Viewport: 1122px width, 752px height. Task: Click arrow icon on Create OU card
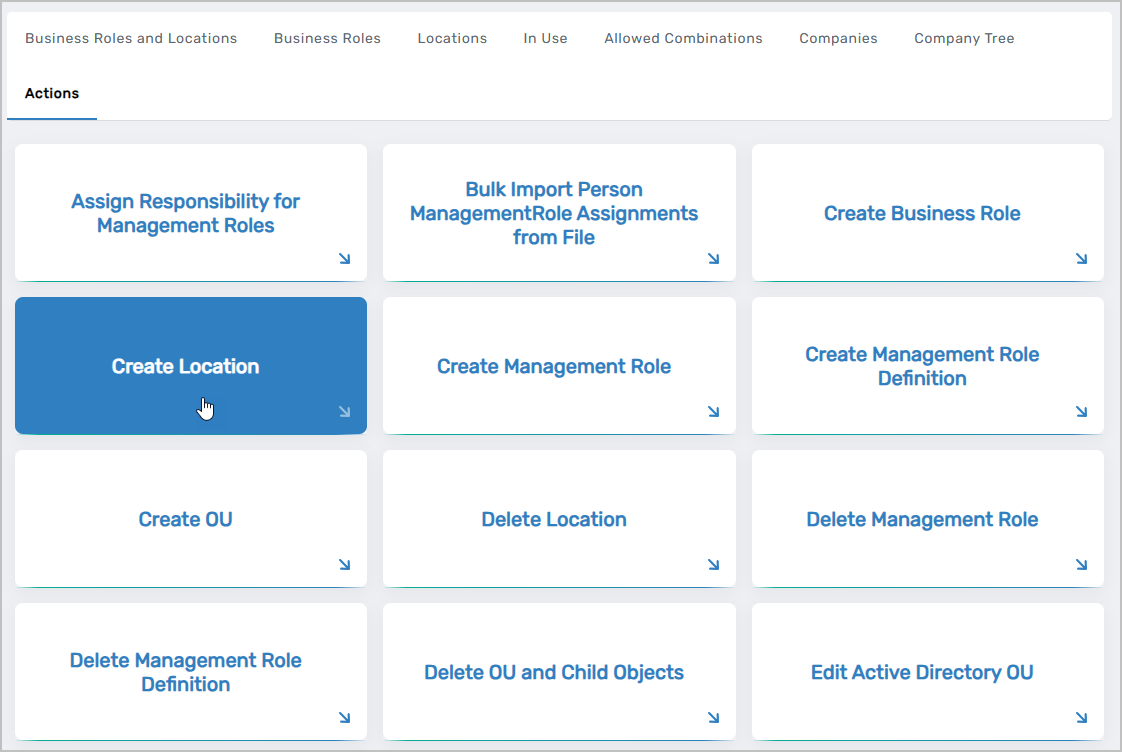(x=344, y=565)
